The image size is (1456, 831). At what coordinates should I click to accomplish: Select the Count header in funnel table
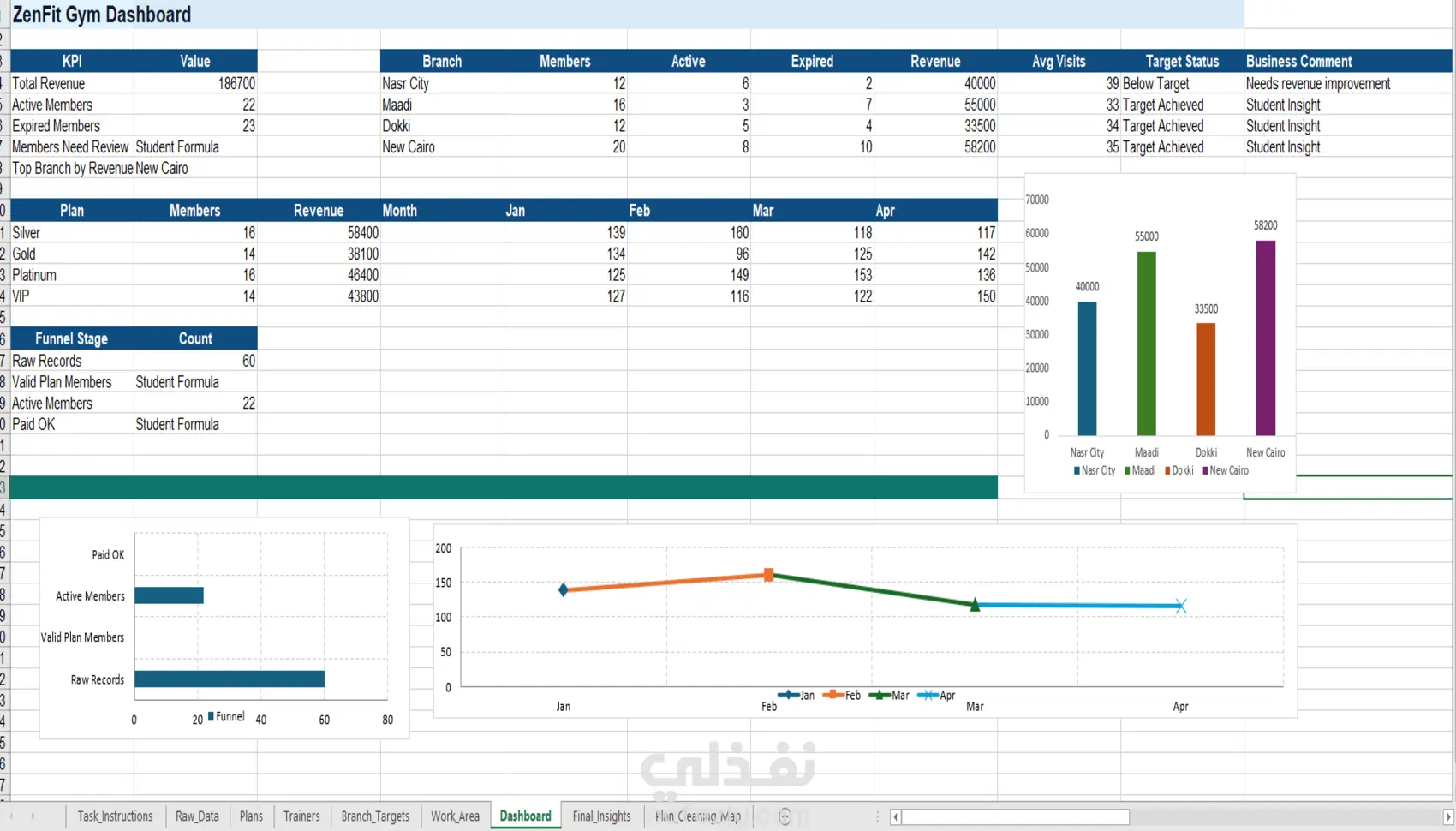(195, 338)
